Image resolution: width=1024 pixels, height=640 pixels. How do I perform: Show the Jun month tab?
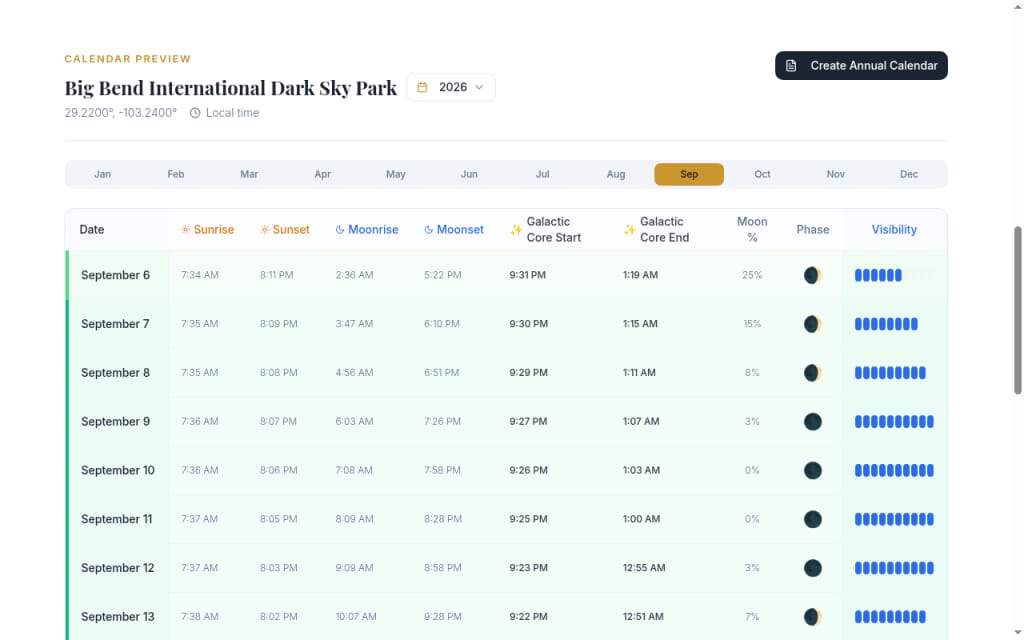469,174
